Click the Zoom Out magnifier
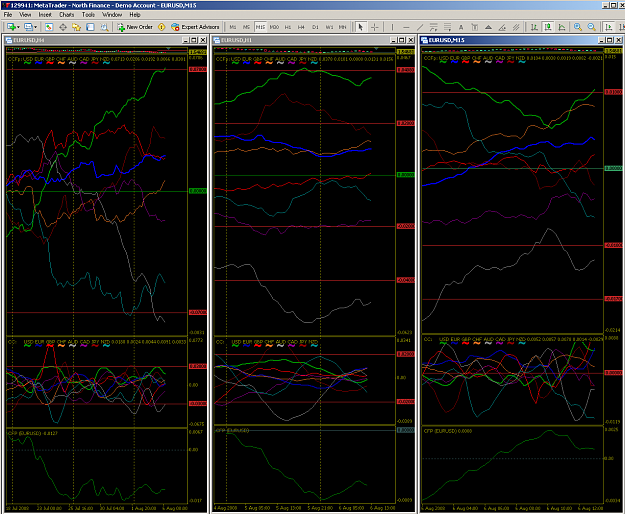The image size is (625, 514). [x=592, y=27]
